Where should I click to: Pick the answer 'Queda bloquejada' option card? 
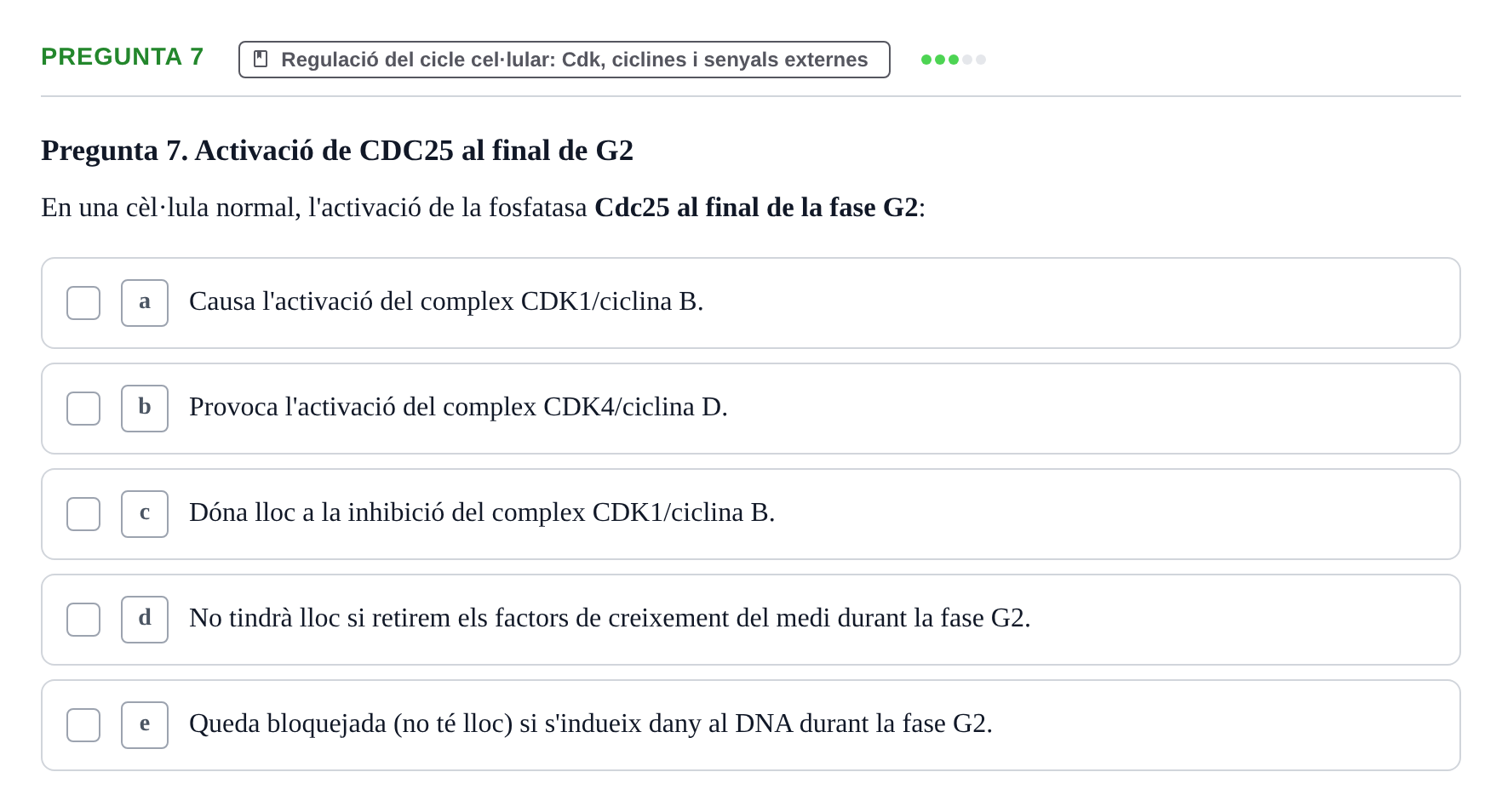(751, 725)
